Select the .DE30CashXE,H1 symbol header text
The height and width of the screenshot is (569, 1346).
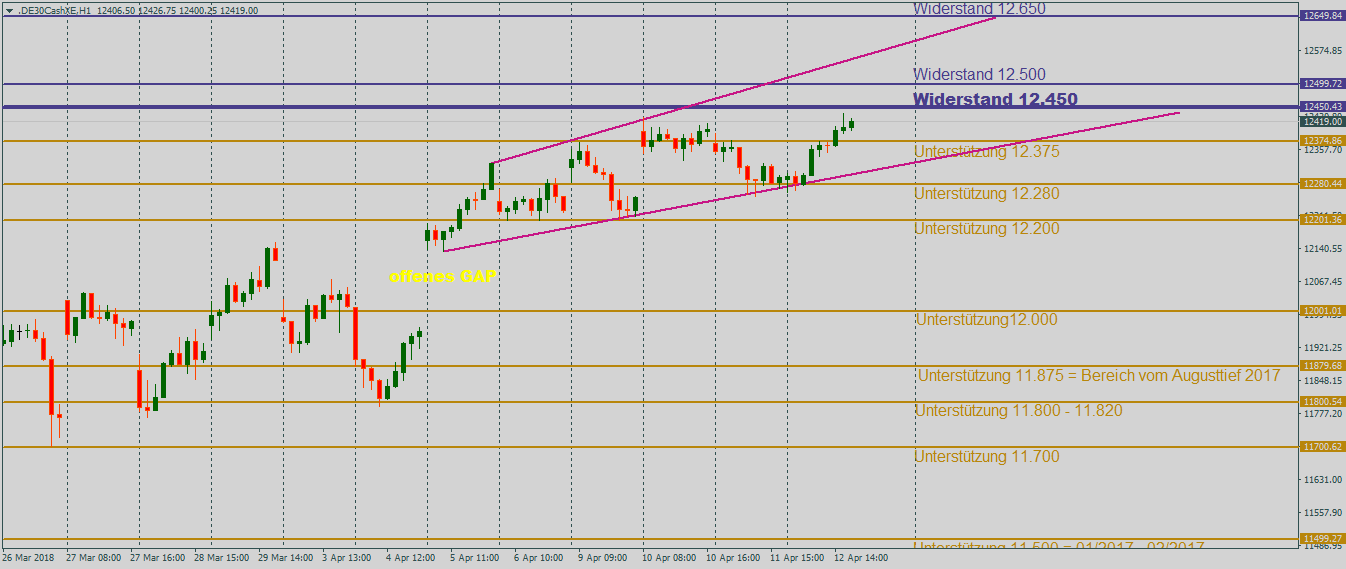click(55, 10)
